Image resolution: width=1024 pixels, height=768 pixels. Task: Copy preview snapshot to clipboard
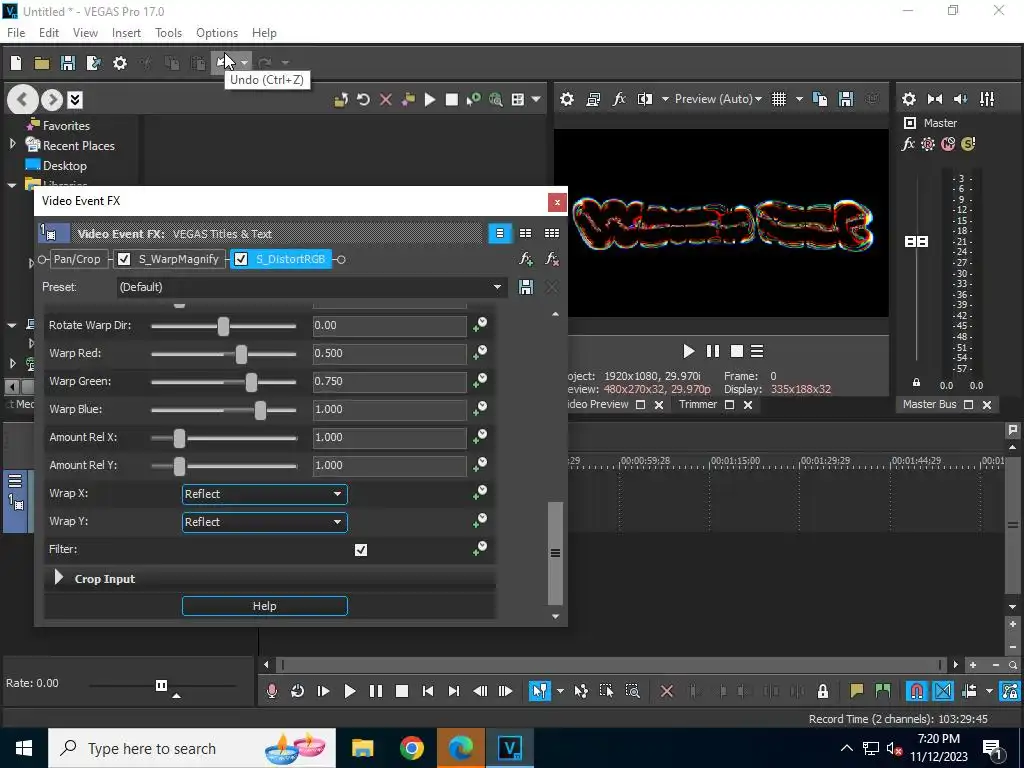(820, 99)
